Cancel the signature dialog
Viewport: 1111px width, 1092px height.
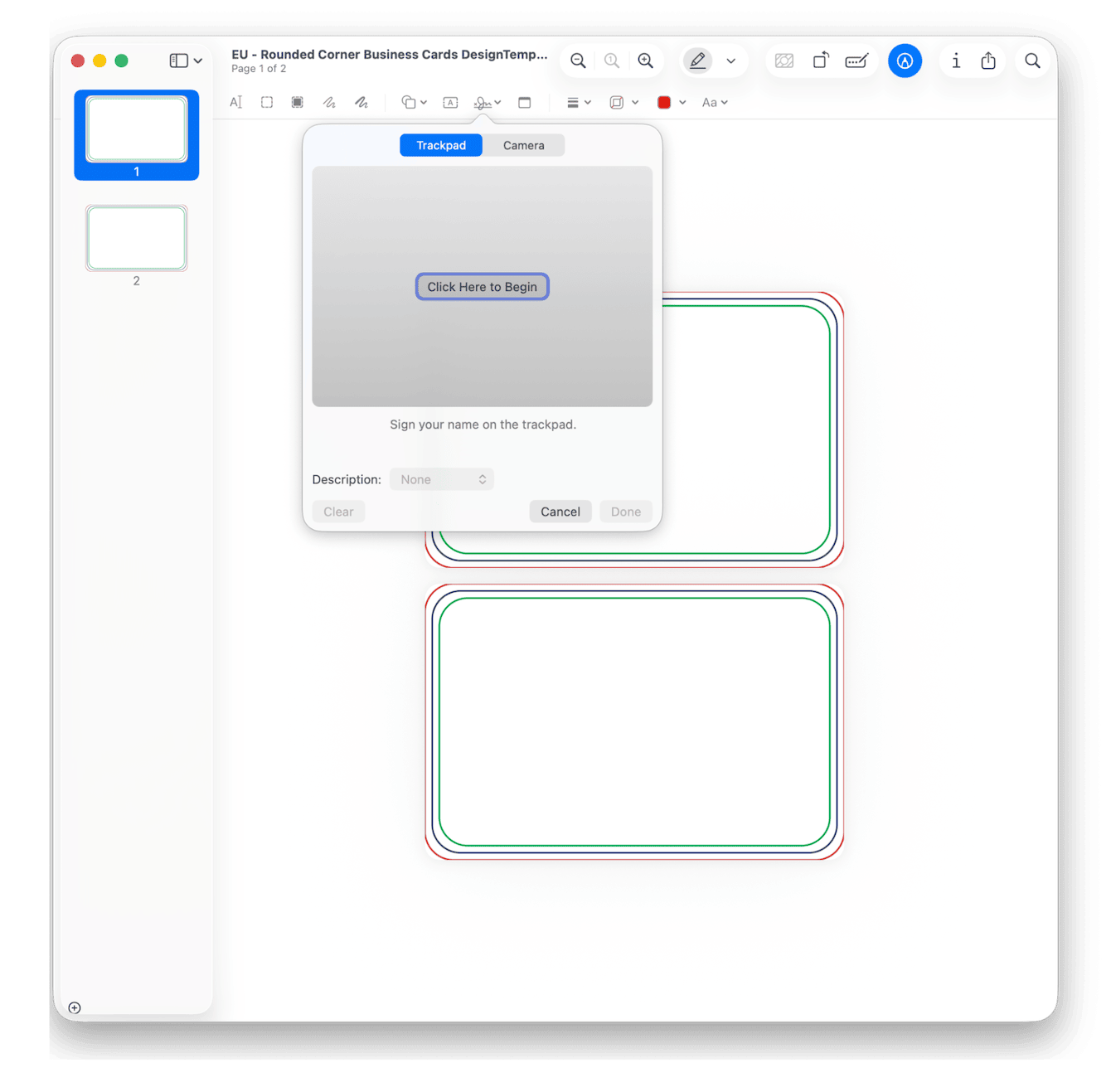[x=560, y=511]
